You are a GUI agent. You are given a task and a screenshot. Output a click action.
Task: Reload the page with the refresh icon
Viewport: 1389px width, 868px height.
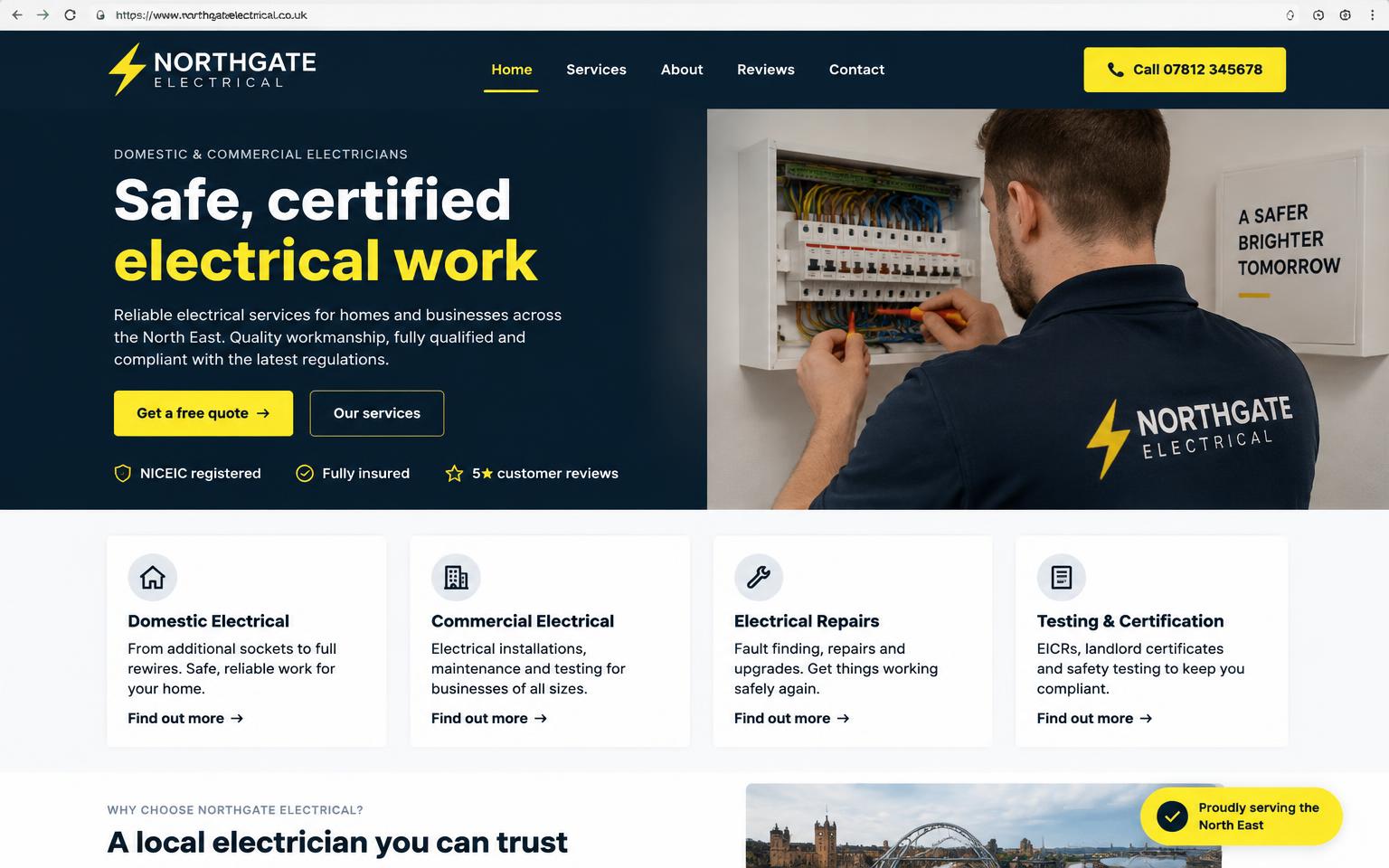click(x=70, y=15)
